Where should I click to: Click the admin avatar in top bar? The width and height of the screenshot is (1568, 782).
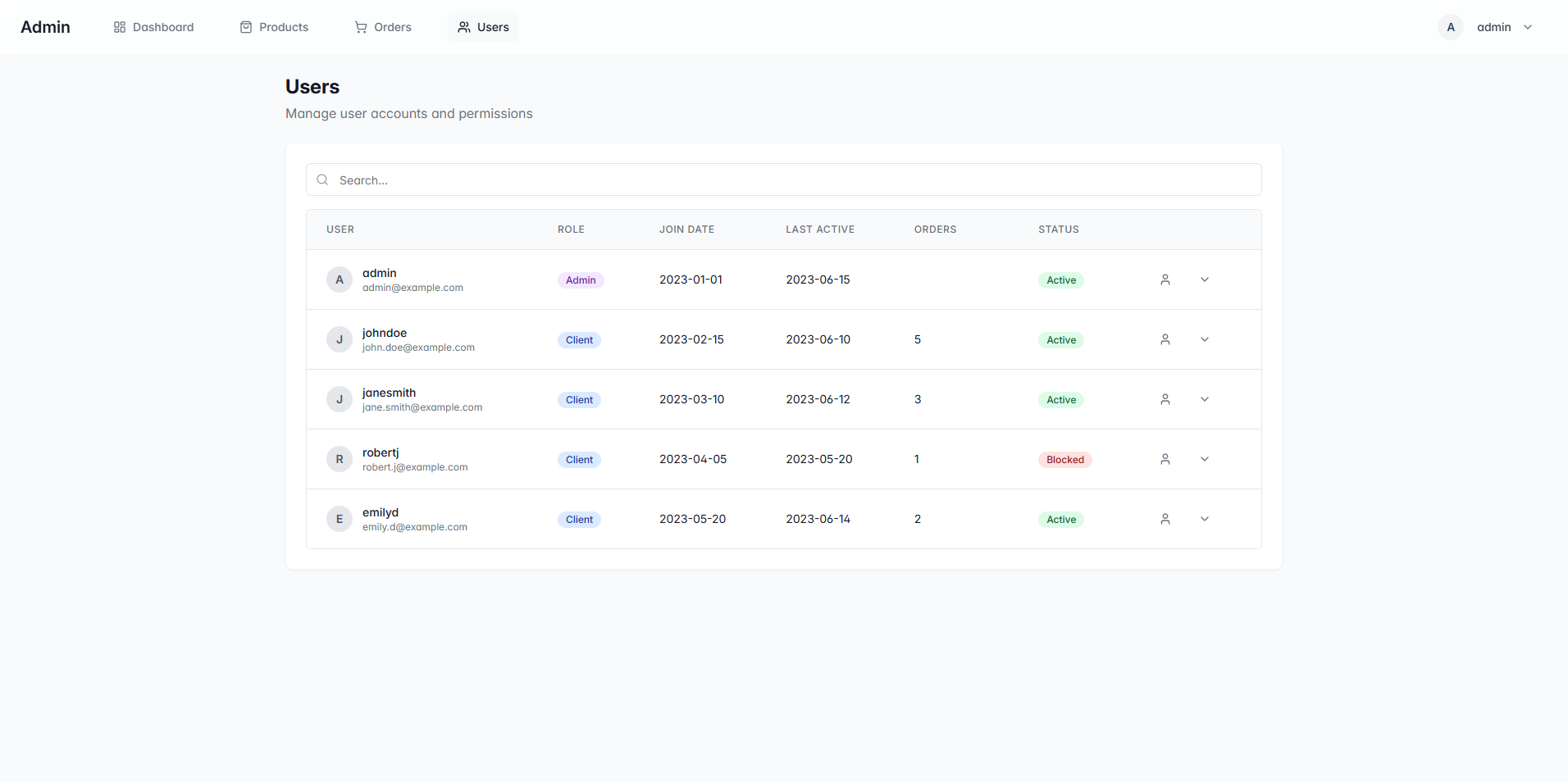pos(1451,27)
